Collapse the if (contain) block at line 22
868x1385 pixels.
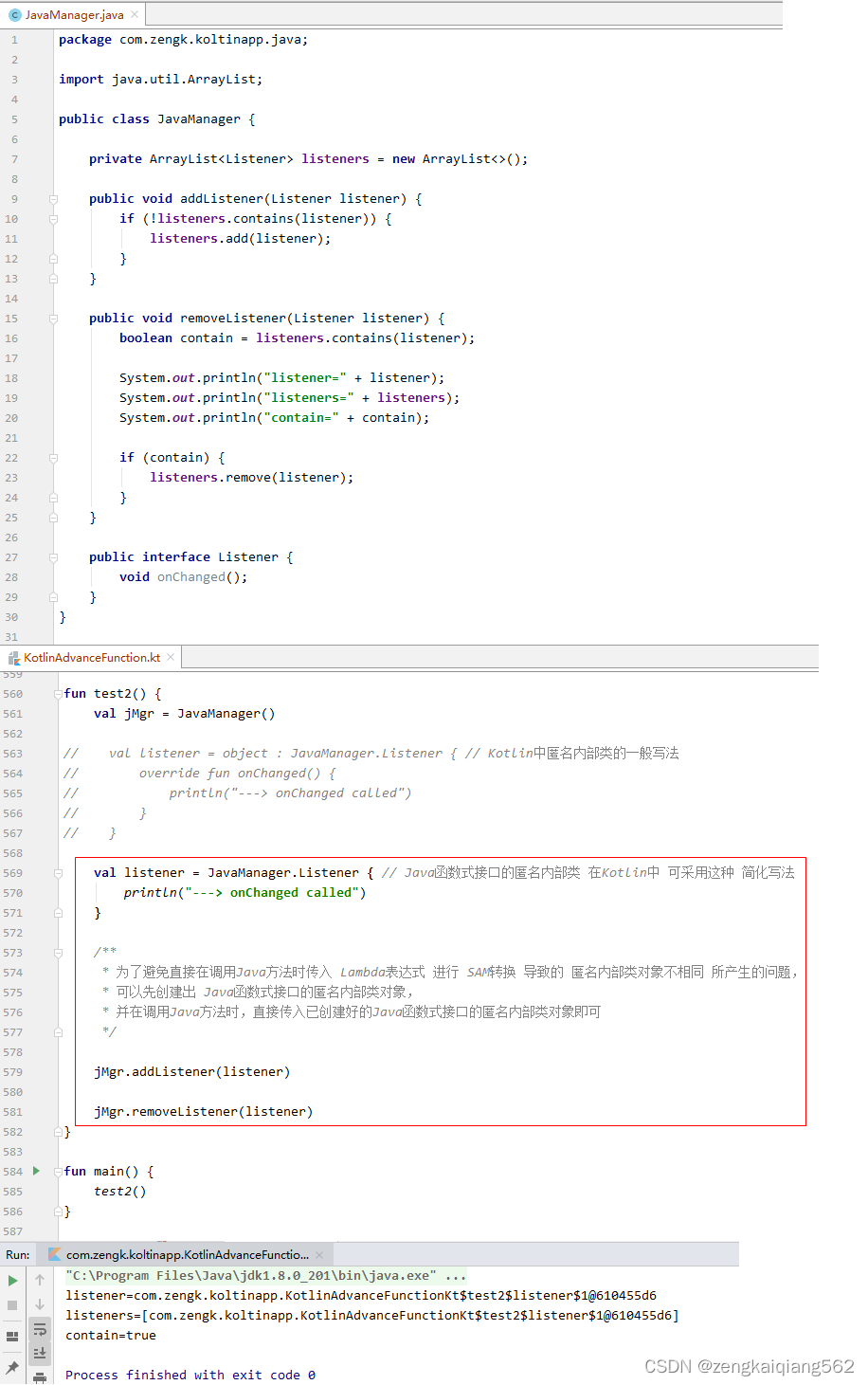[x=53, y=458]
